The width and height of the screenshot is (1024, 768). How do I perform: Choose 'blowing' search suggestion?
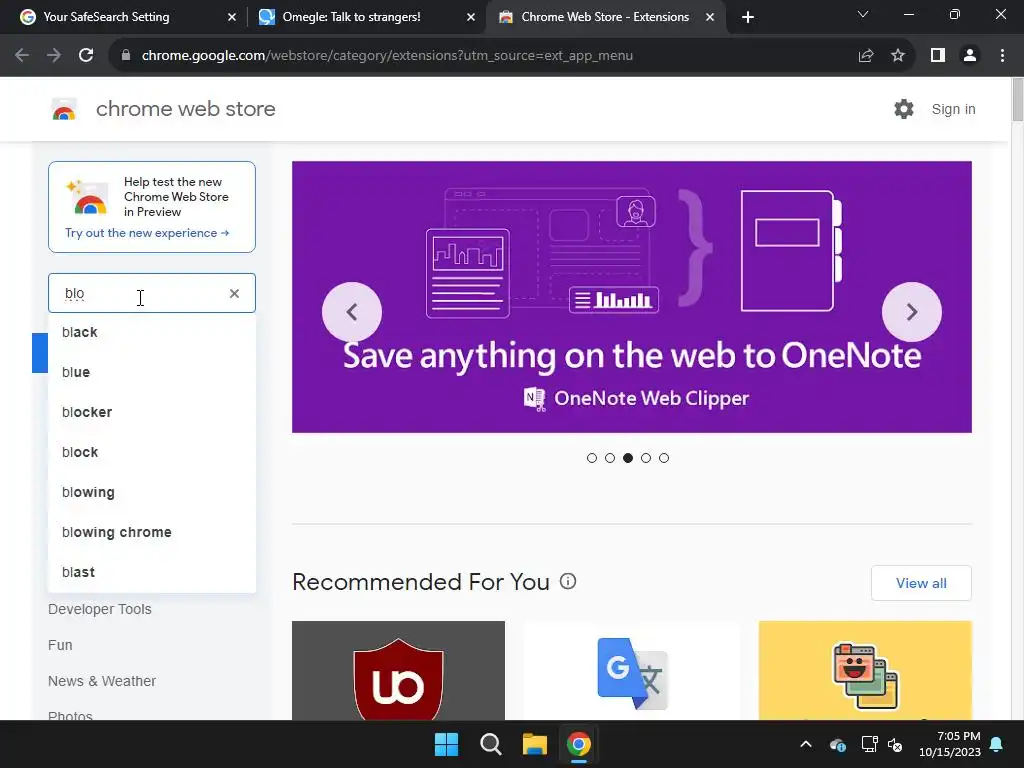[x=152, y=492]
